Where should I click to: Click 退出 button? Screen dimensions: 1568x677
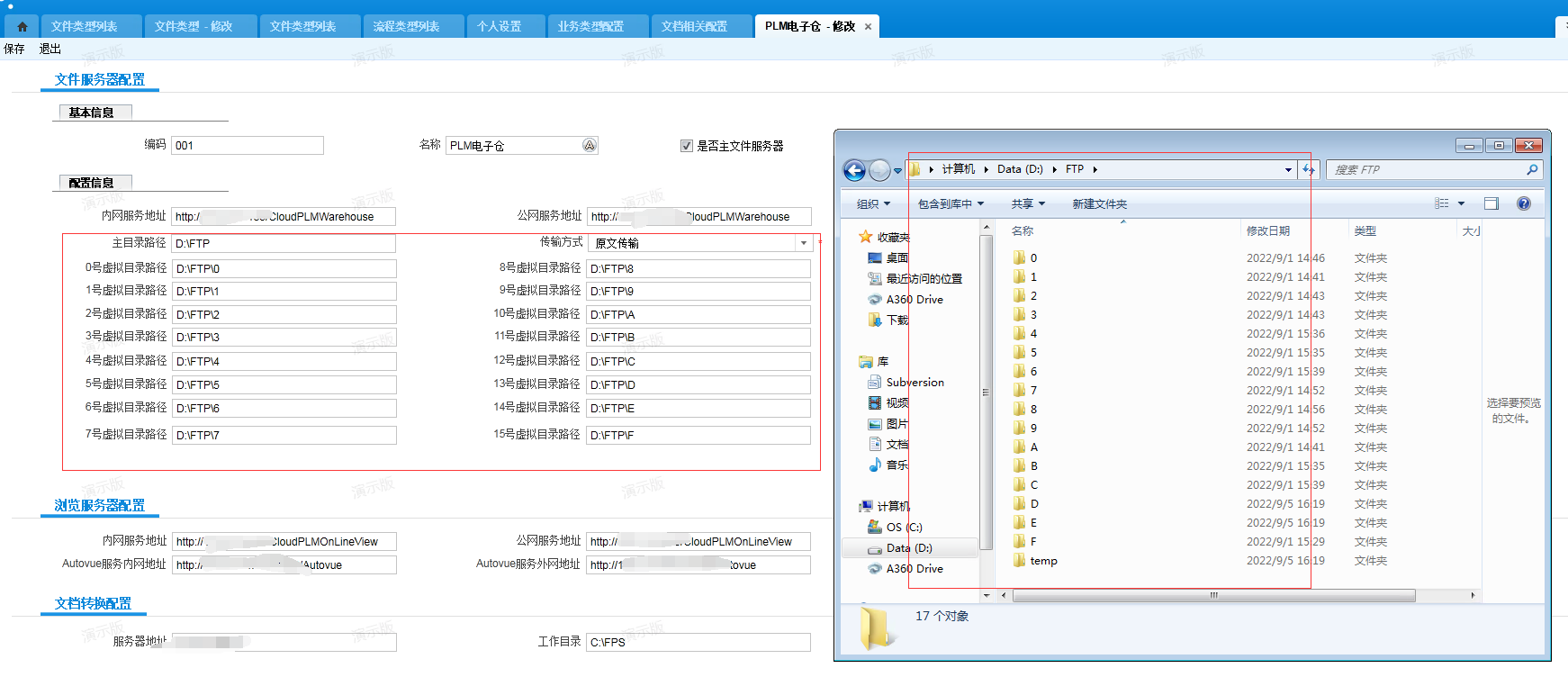coord(50,50)
